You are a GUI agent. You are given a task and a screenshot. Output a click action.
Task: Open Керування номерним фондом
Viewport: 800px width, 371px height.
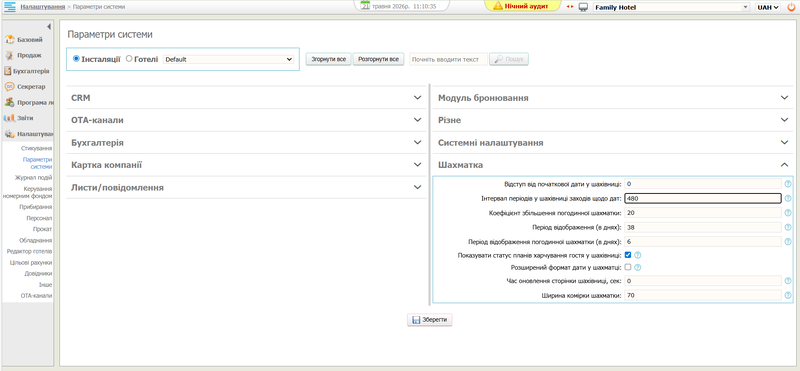(x=28, y=192)
